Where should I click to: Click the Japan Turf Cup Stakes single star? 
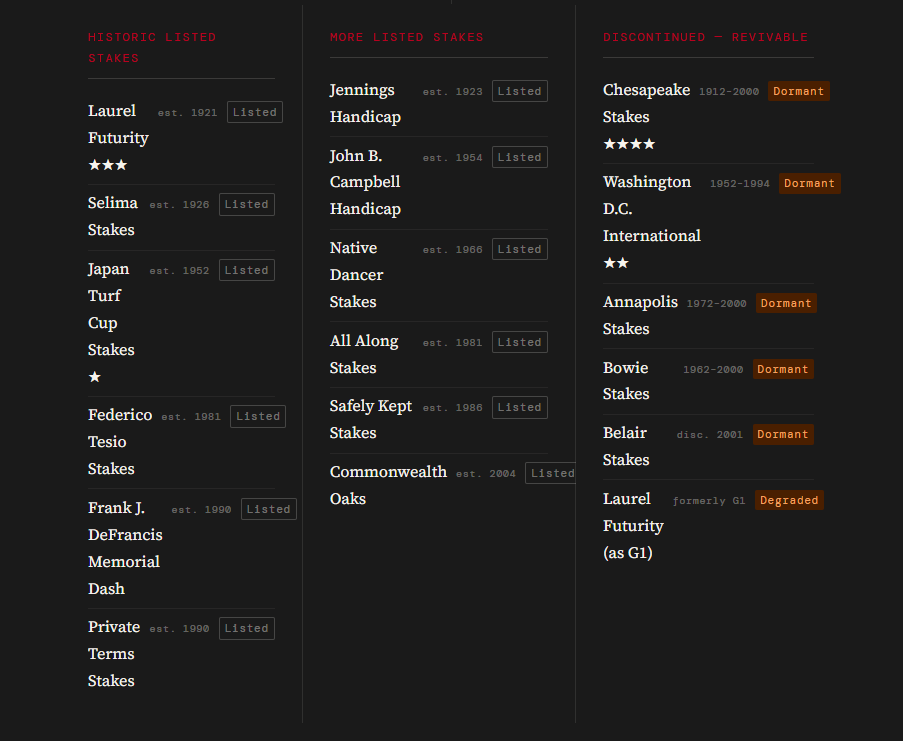coord(94,377)
